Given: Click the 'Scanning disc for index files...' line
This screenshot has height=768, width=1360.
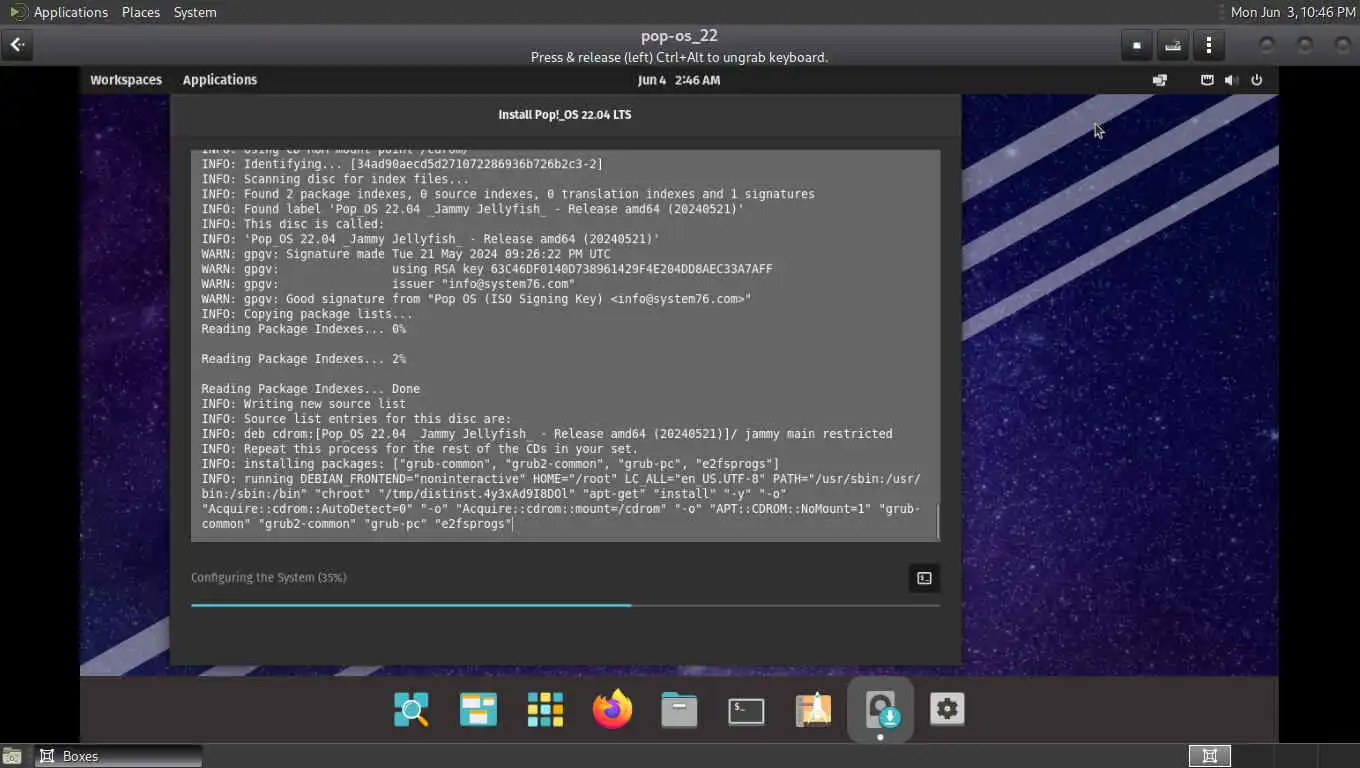Looking at the screenshot, I should (x=335, y=179).
